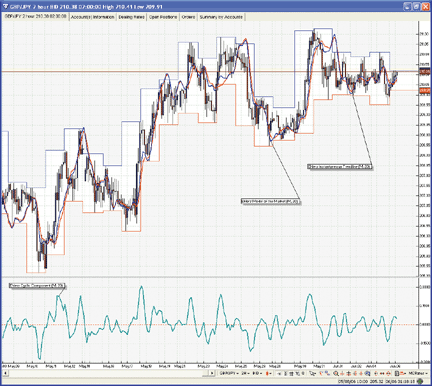Open the red candlestick chart style dropdown
Screen dimensions: 432x386
pos(268,373)
